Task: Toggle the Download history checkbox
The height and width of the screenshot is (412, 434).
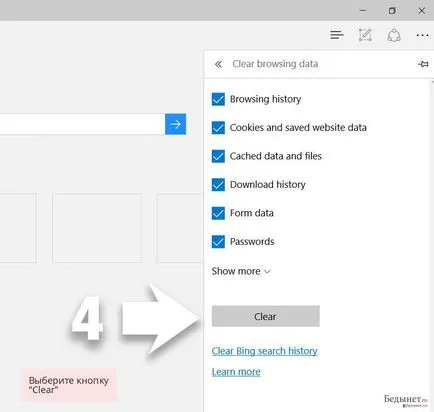Action: tap(218, 185)
